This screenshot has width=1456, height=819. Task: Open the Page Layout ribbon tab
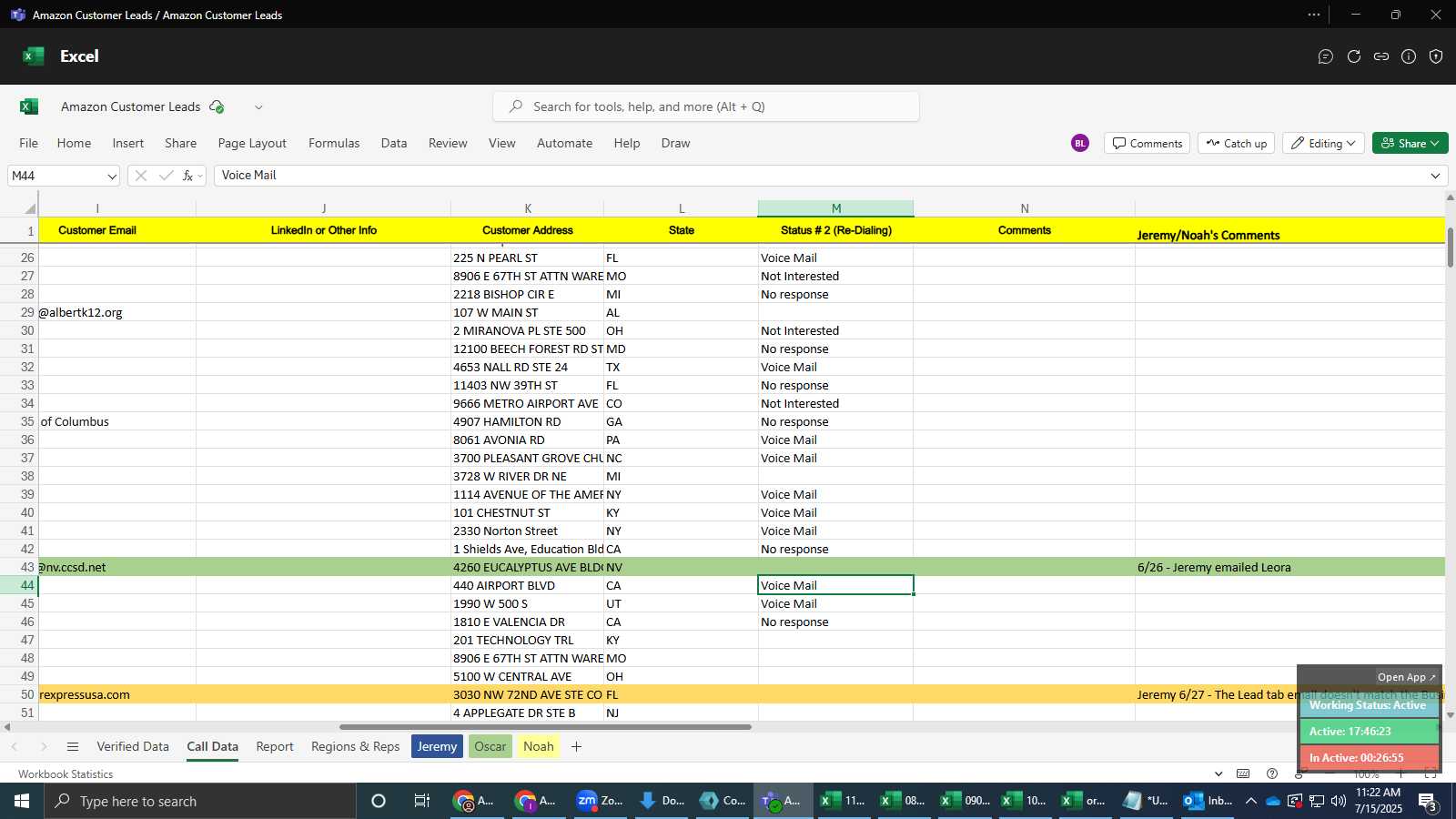pos(252,144)
